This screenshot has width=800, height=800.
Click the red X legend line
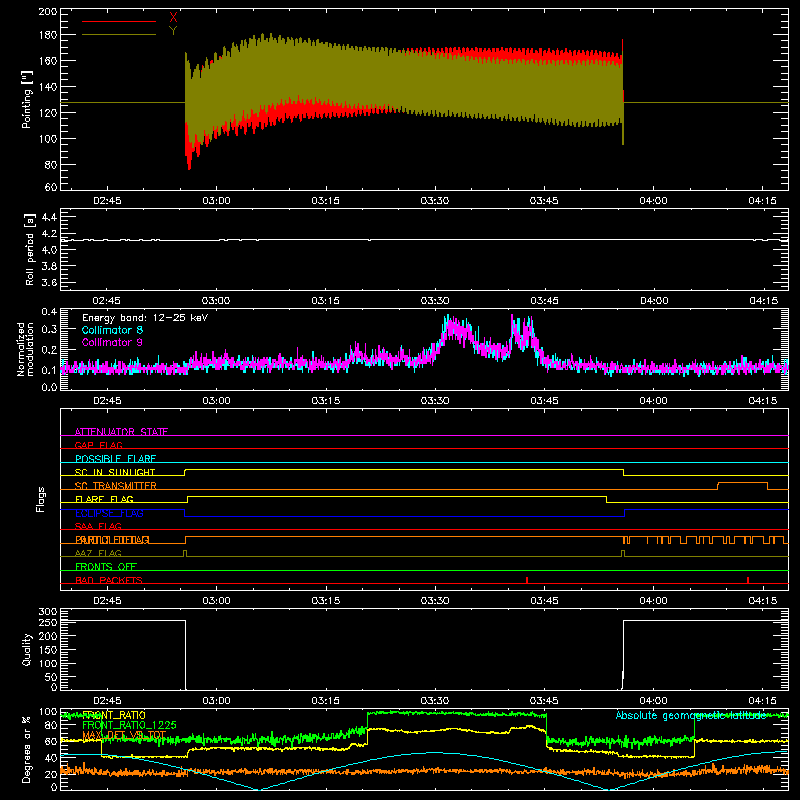[119, 21]
